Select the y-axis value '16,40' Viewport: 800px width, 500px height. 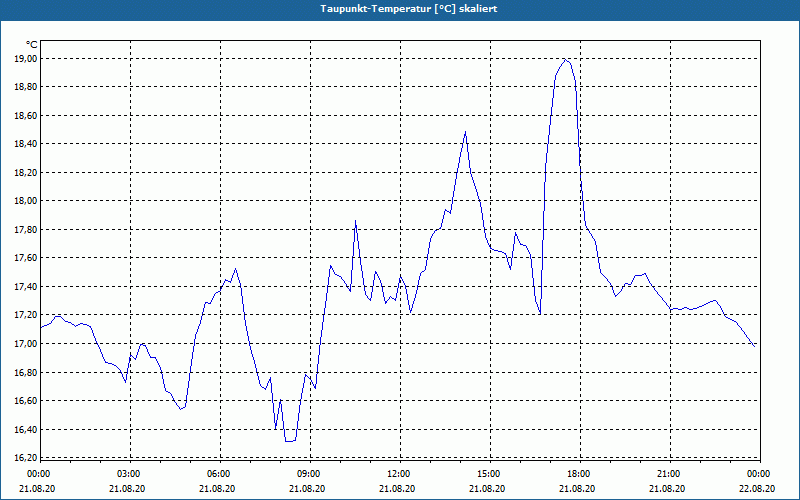coord(25,429)
